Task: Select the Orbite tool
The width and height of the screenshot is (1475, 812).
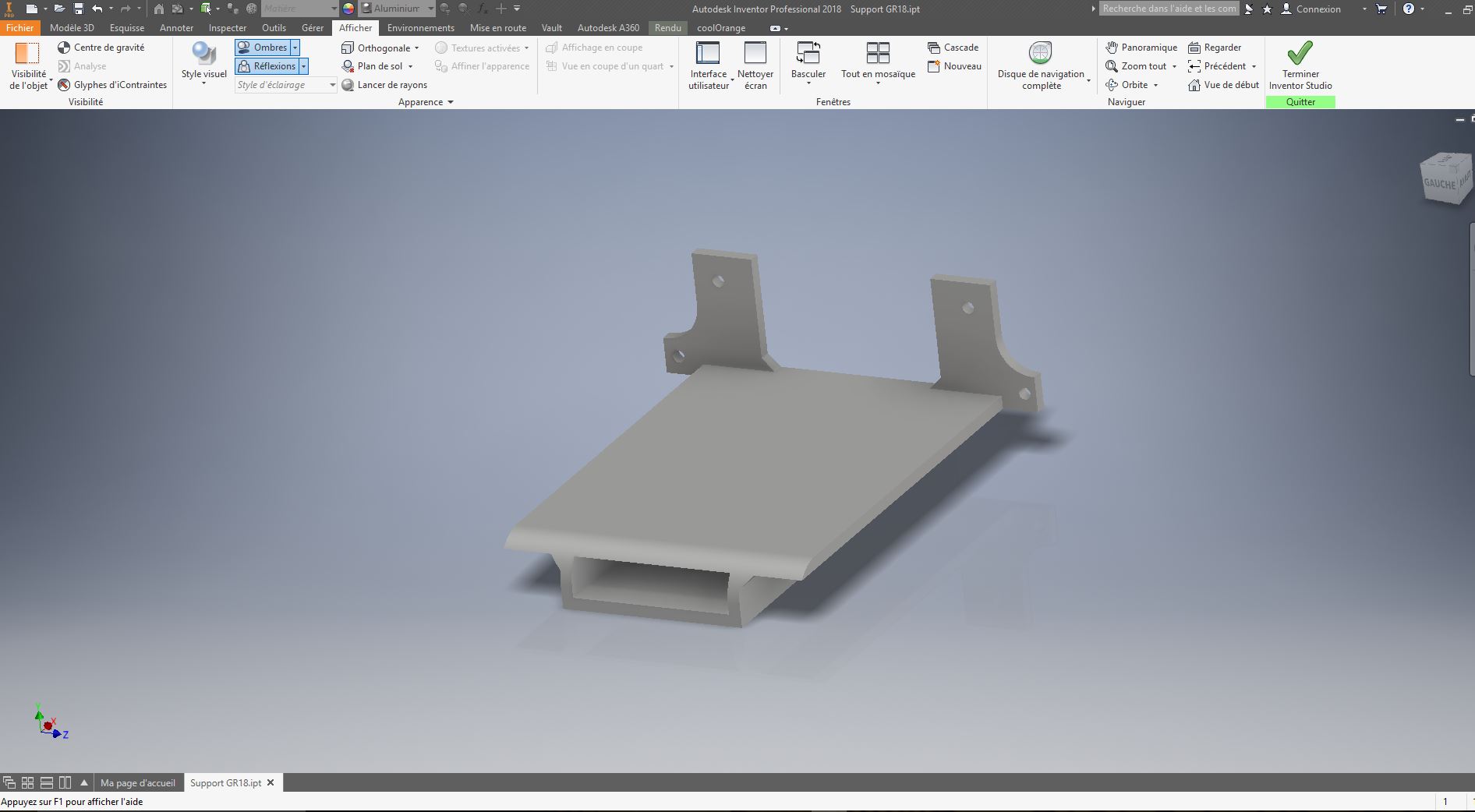Action: (1127, 85)
